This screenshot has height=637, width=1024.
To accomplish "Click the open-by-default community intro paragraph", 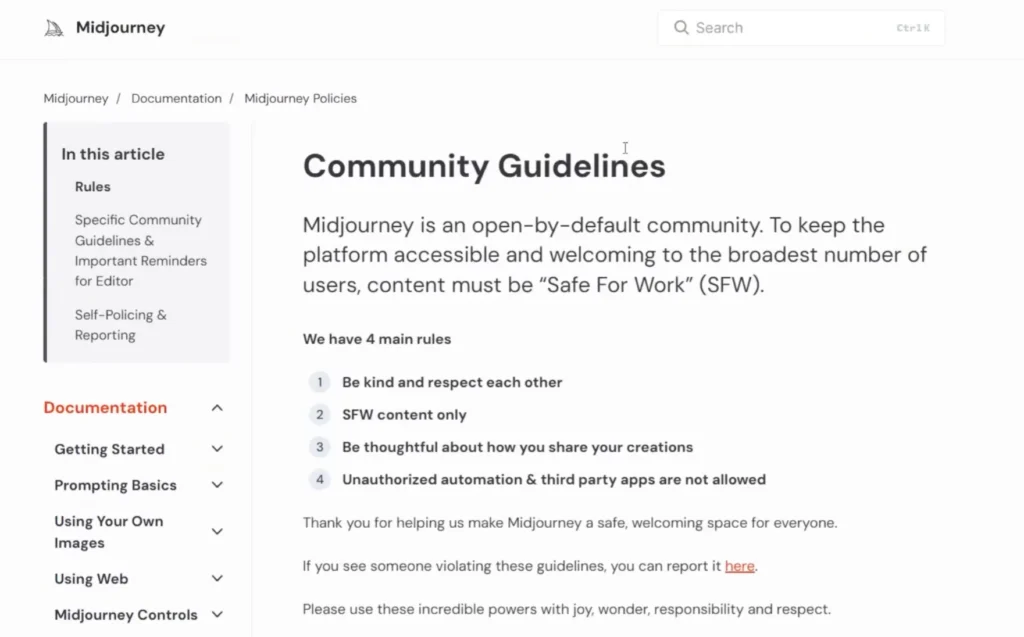I will coord(615,255).
